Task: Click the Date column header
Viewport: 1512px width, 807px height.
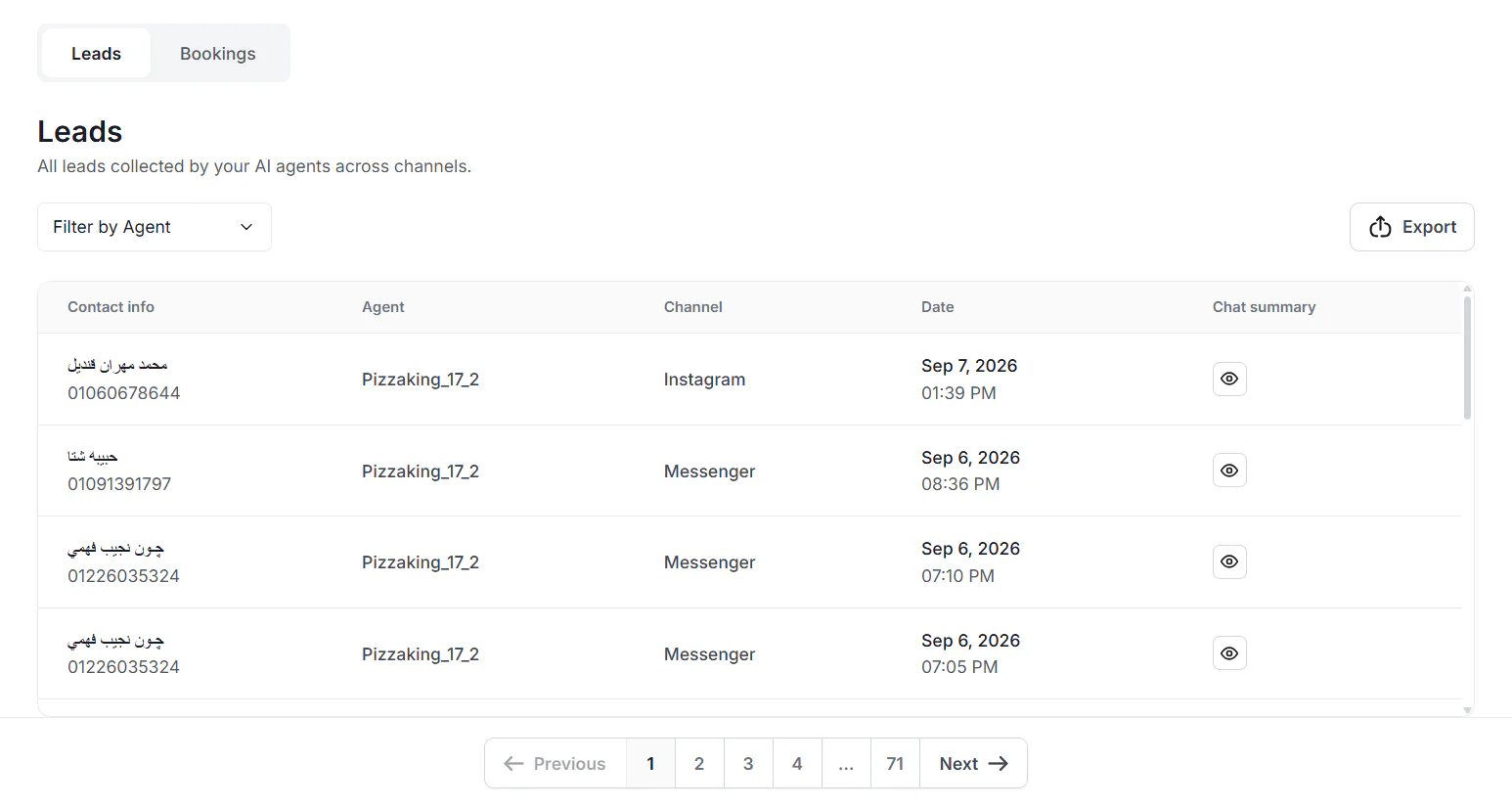Action: (937, 307)
